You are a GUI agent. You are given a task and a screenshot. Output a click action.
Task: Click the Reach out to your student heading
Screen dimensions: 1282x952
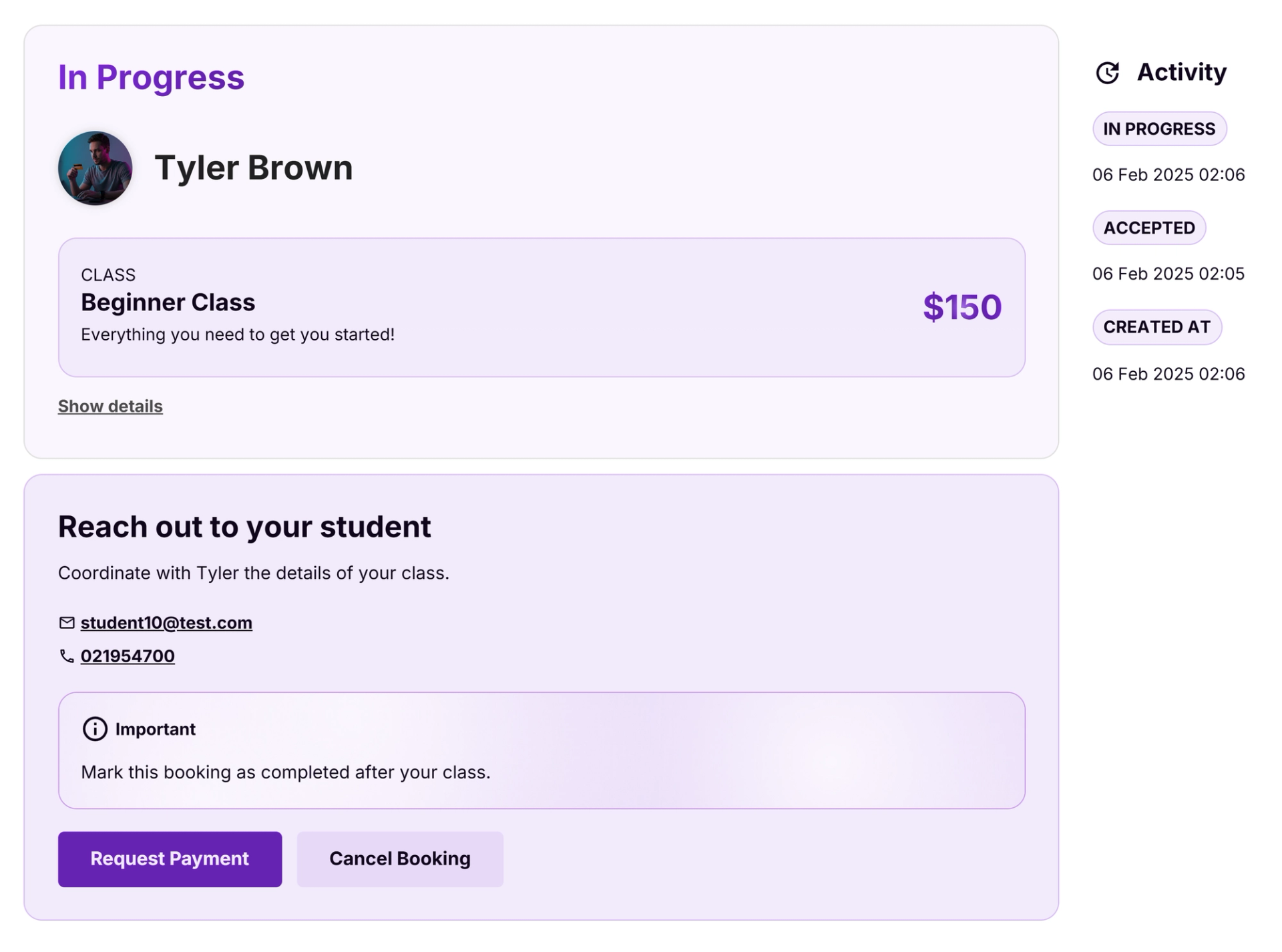(244, 527)
